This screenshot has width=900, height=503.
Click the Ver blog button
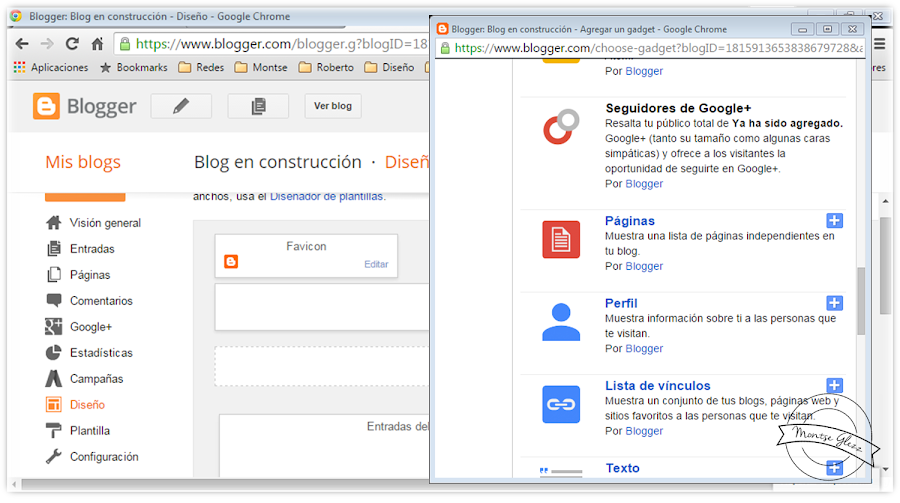pyautogui.click(x=333, y=106)
